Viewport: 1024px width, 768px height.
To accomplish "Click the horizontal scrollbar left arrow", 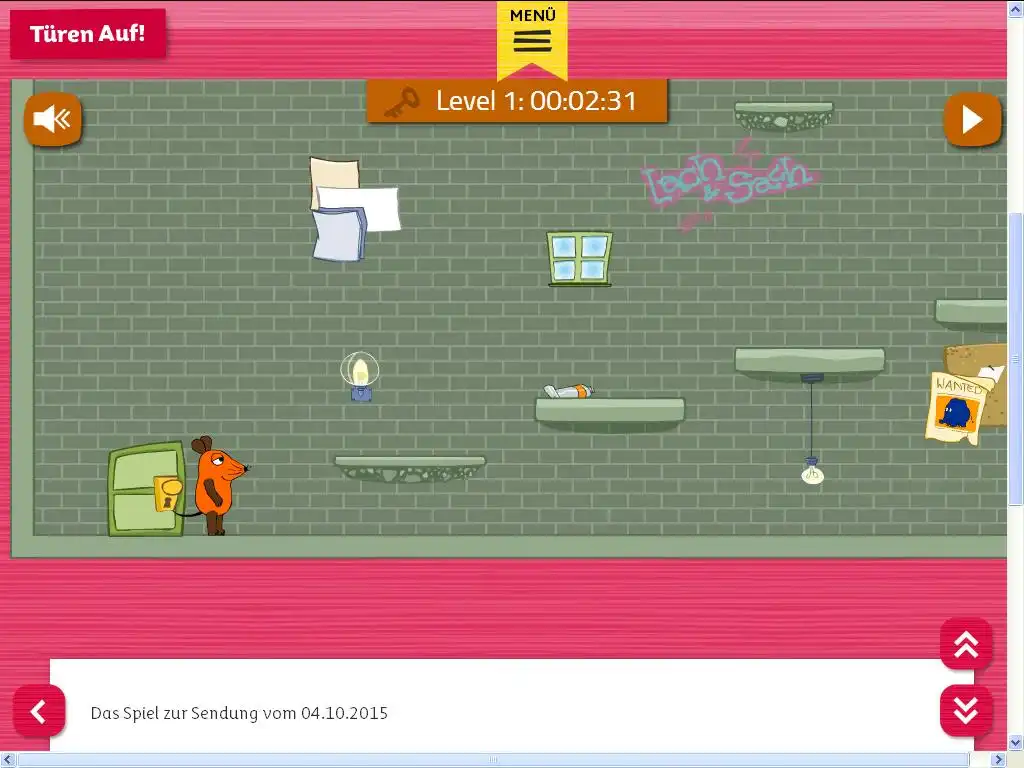I will pyautogui.click(x=7, y=760).
